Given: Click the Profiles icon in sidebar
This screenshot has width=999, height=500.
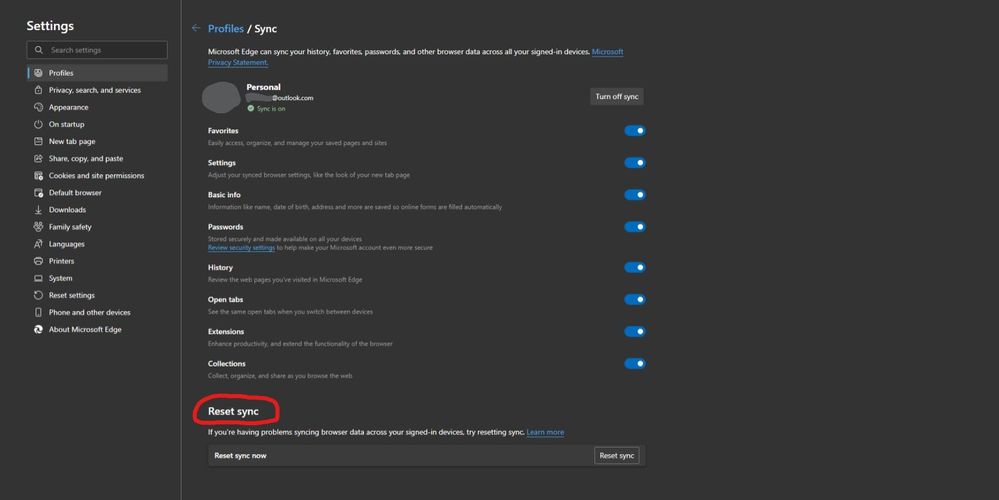Looking at the screenshot, I should [38, 73].
